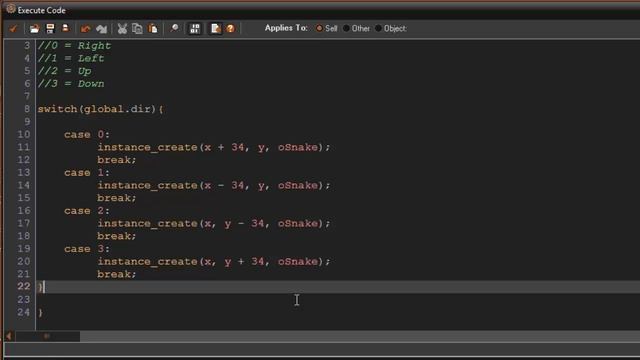Print the code using printer icon
This screenshot has height=360, width=640.
(65, 29)
